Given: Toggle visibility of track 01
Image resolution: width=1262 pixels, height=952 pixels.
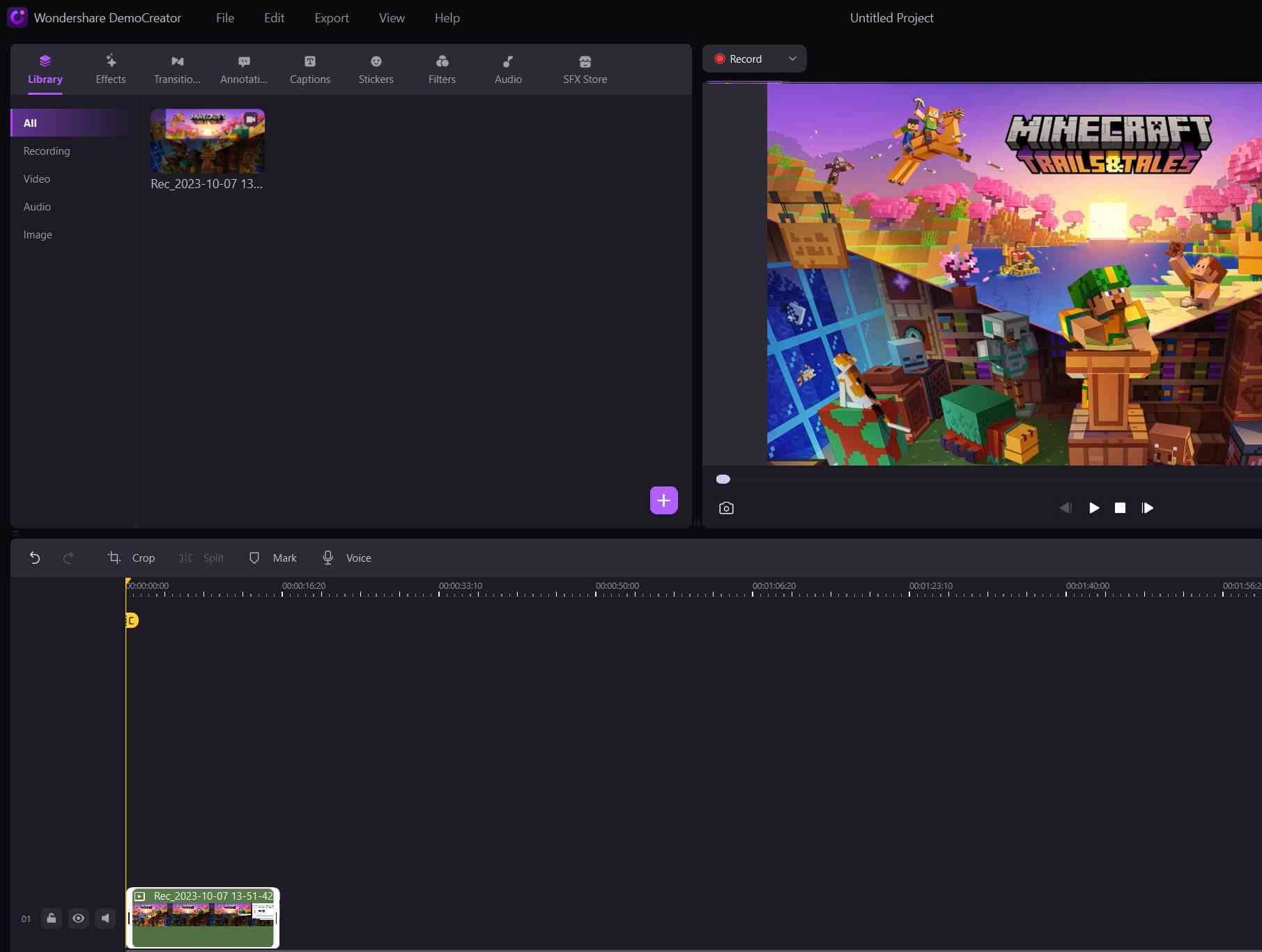Looking at the screenshot, I should (78, 919).
